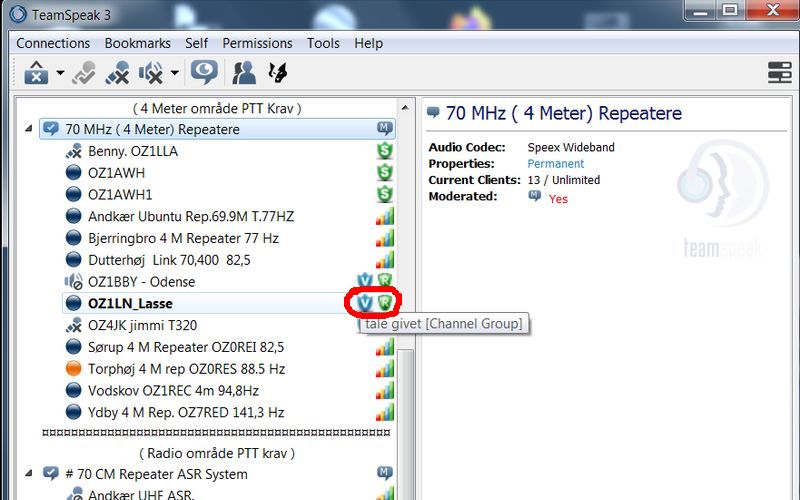Click the add bookmark toolbar icon

point(84,73)
